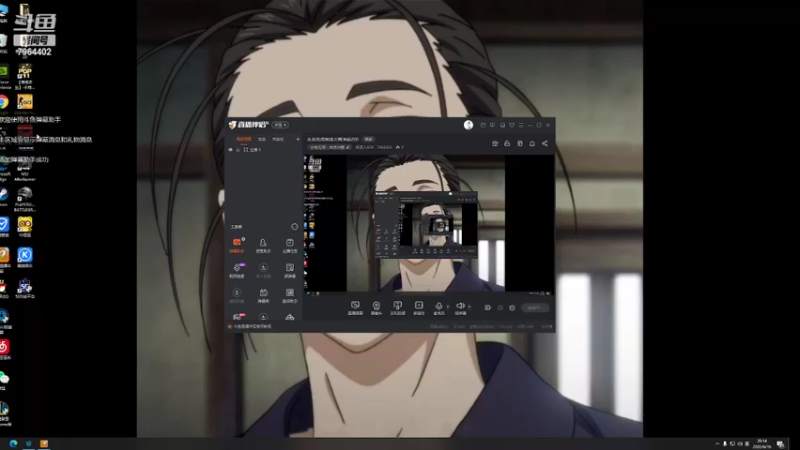Image resolution: width=800 pixels, height=450 pixels.
Task: Open the cat-ear TV tool in toolbox
Action: pyautogui.click(x=263, y=295)
